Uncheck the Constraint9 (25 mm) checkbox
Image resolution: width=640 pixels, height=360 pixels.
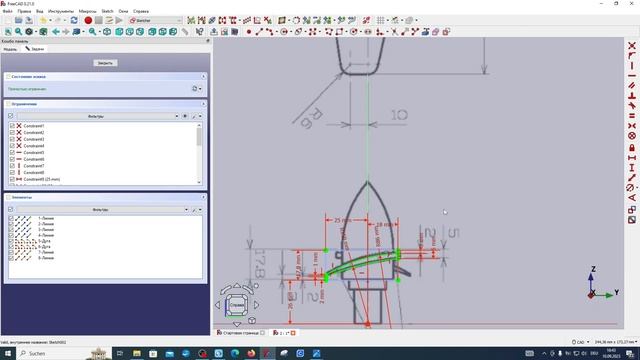point(12,179)
